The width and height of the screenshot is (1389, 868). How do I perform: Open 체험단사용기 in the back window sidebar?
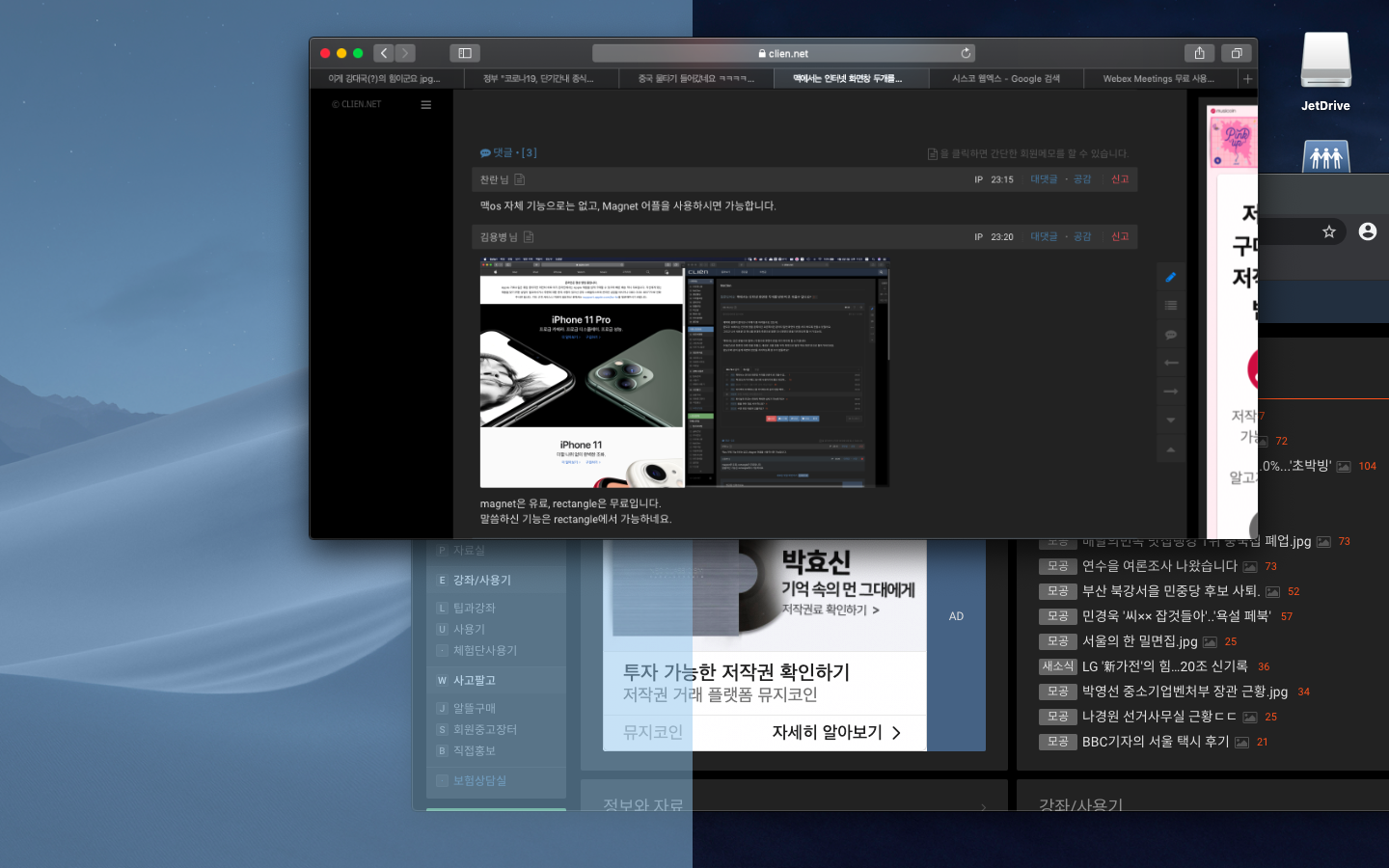[x=484, y=650]
